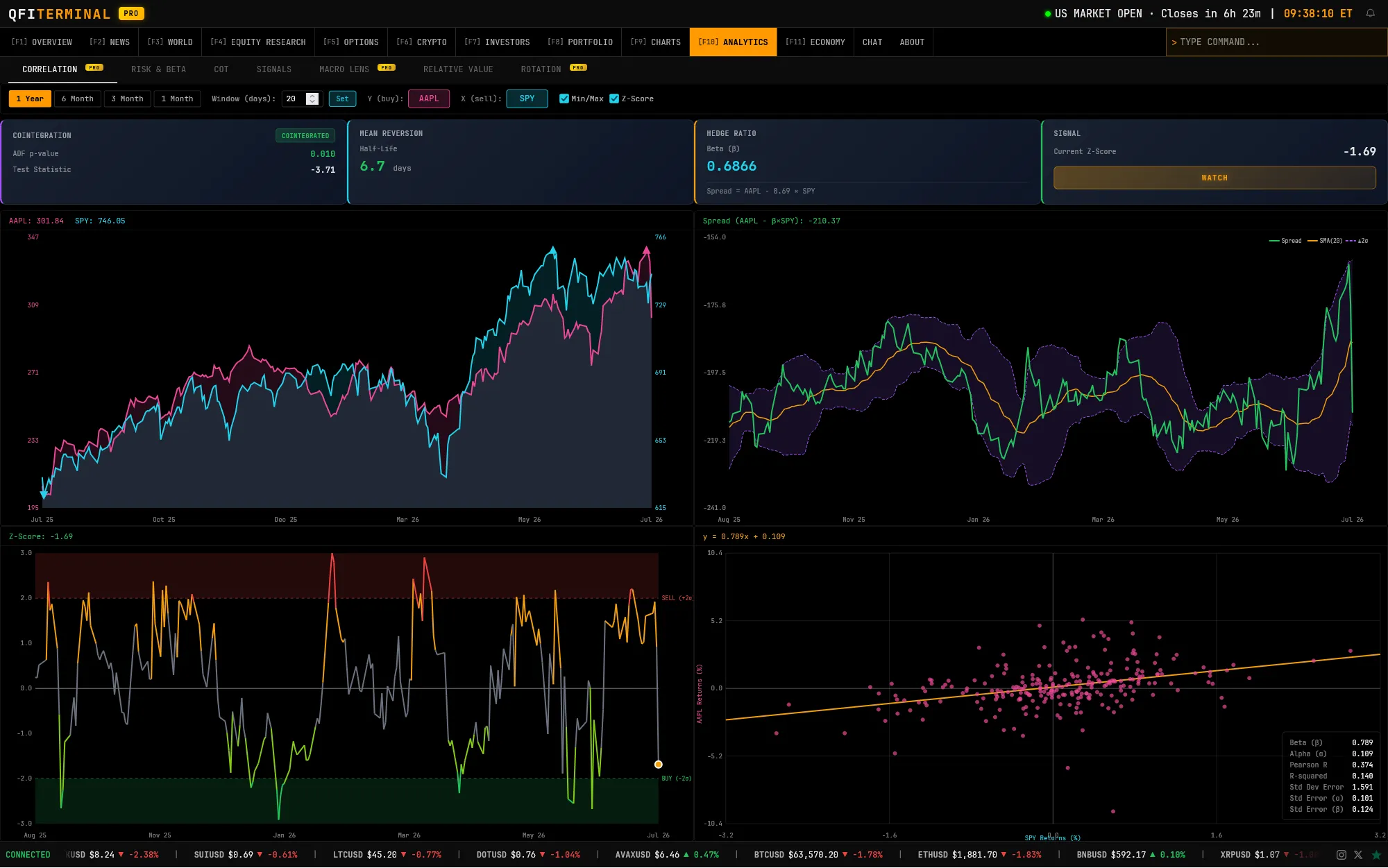Click the notification bell icon
The height and width of the screenshot is (868, 1388).
point(1370,13)
